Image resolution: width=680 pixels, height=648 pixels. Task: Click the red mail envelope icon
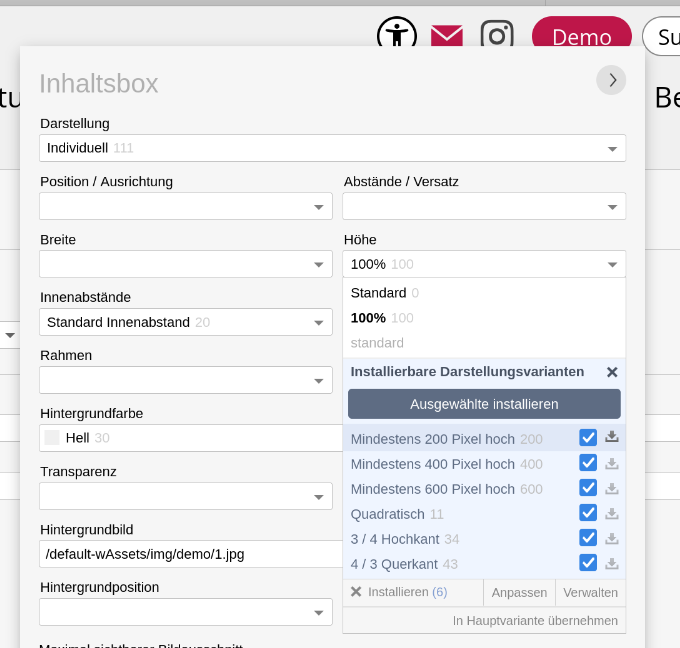(446, 36)
